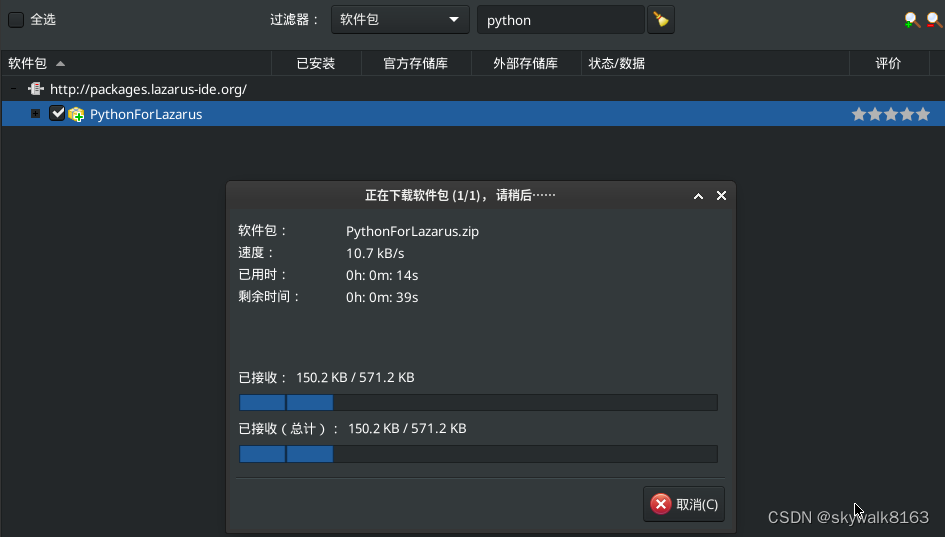Click the zoom in magnifier icon
The height and width of the screenshot is (537, 945).
click(x=912, y=20)
